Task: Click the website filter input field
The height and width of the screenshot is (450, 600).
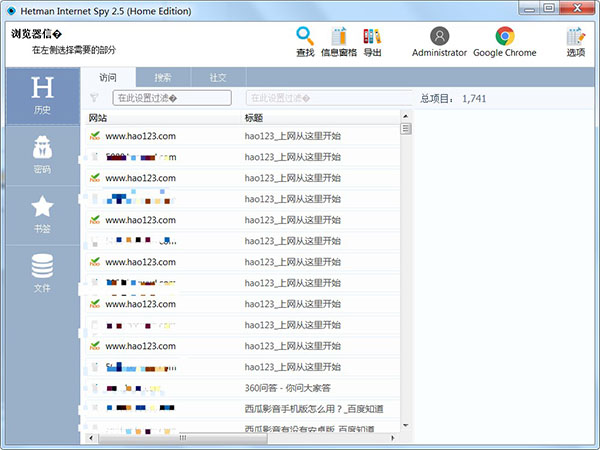Action: click(172, 98)
